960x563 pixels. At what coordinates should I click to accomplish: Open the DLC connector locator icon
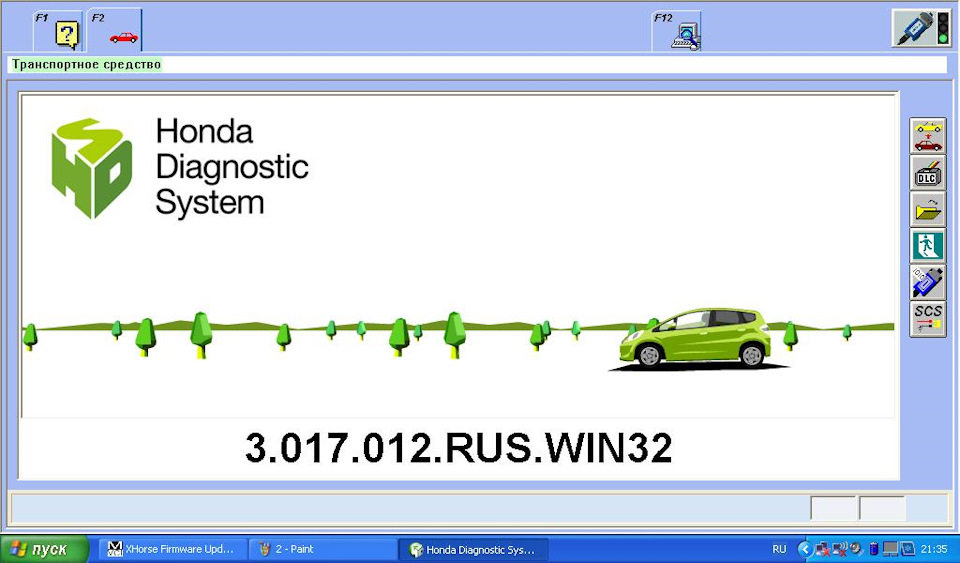pos(928,172)
